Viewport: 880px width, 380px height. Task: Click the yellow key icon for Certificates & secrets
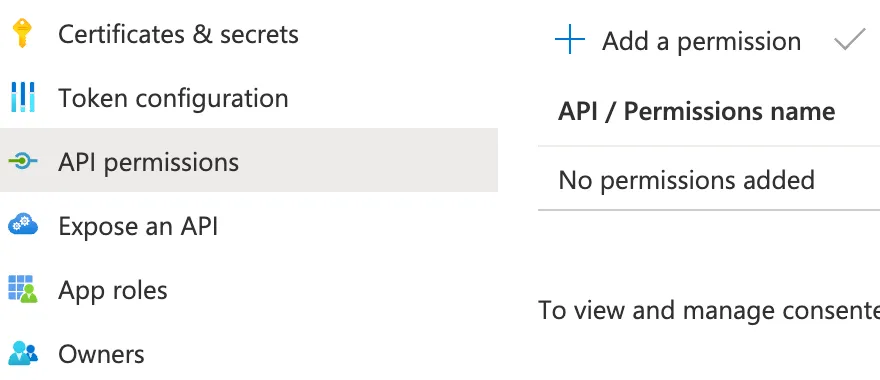tap(22, 33)
